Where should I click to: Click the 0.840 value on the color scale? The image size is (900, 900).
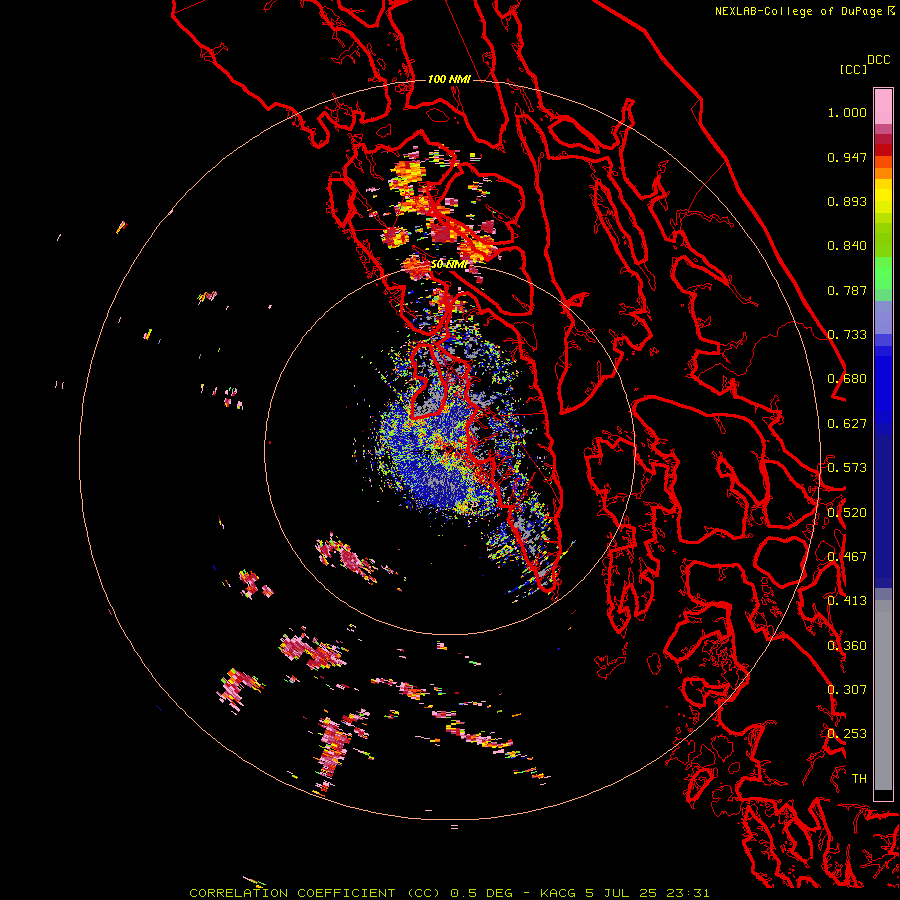pyautogui.click(x=847, y=246)
